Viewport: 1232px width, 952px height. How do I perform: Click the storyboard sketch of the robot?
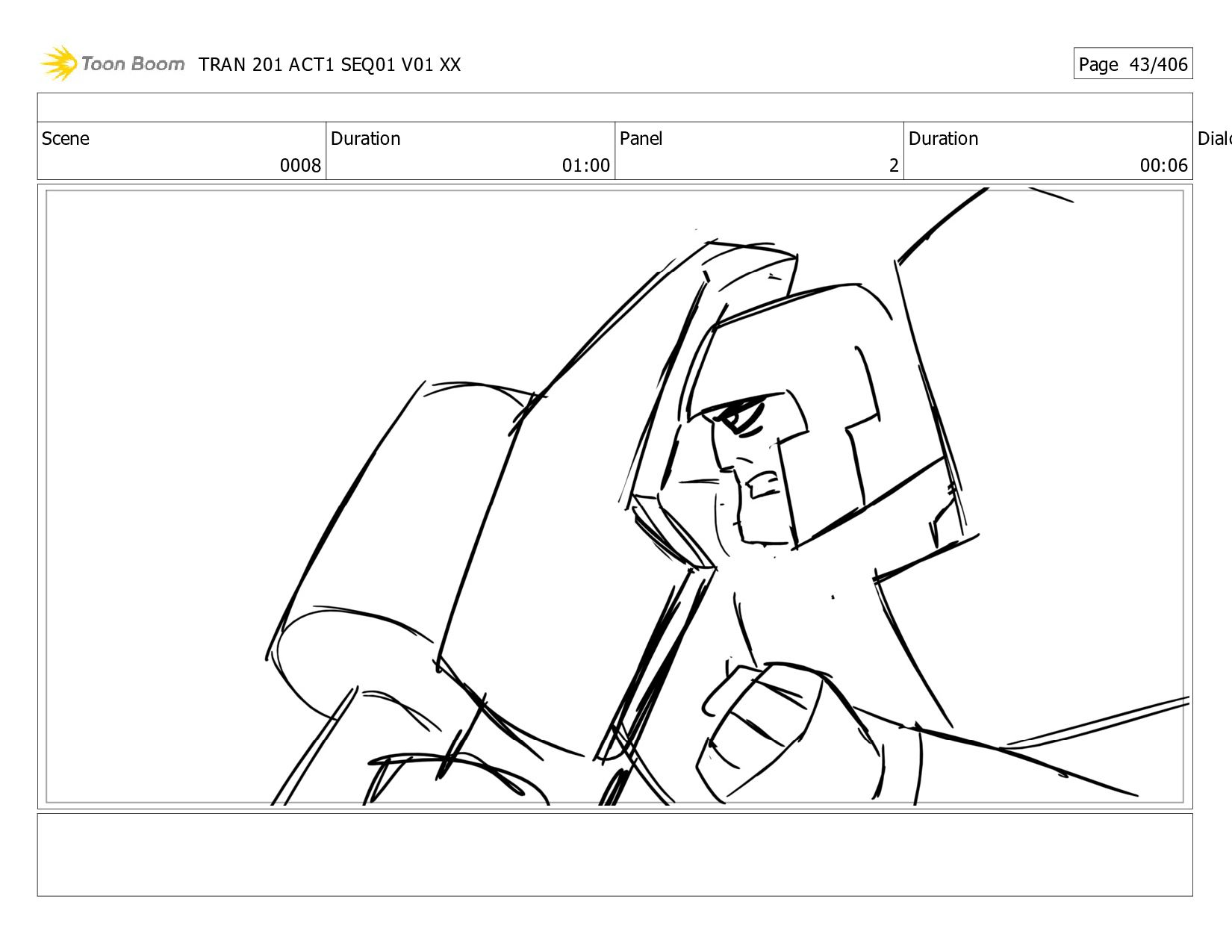(x=615, y=497)
